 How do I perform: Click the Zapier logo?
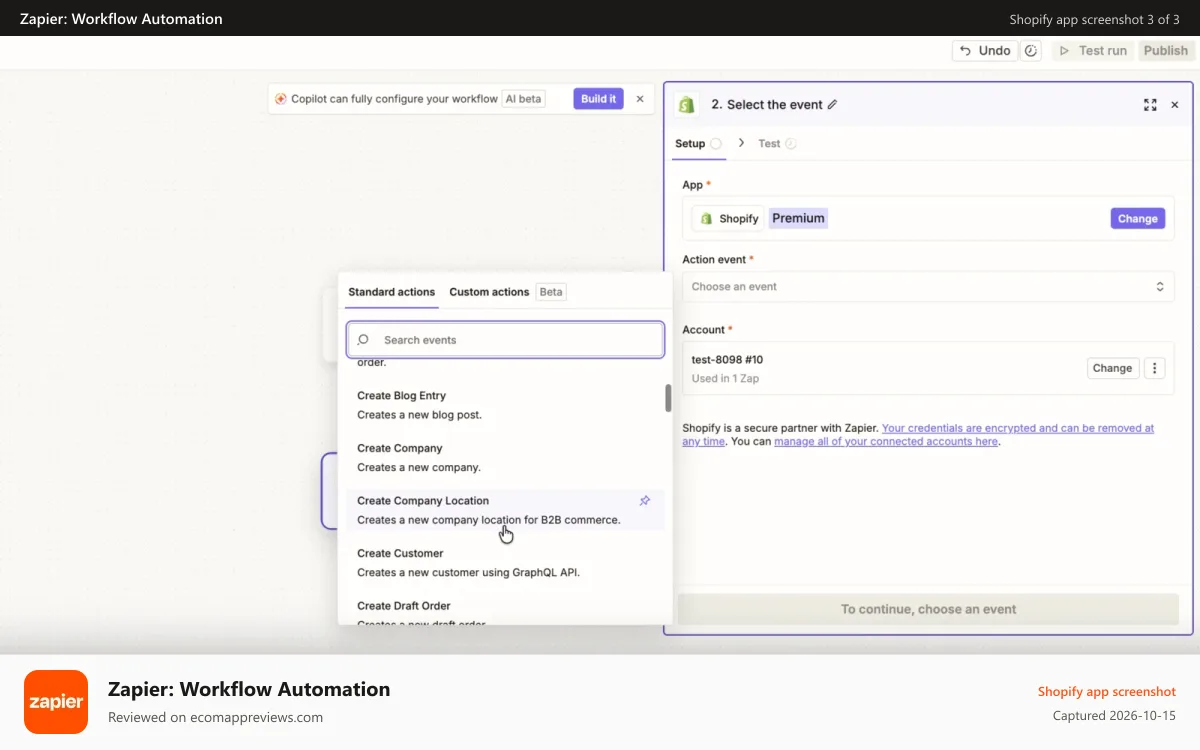tap(56, 702)
